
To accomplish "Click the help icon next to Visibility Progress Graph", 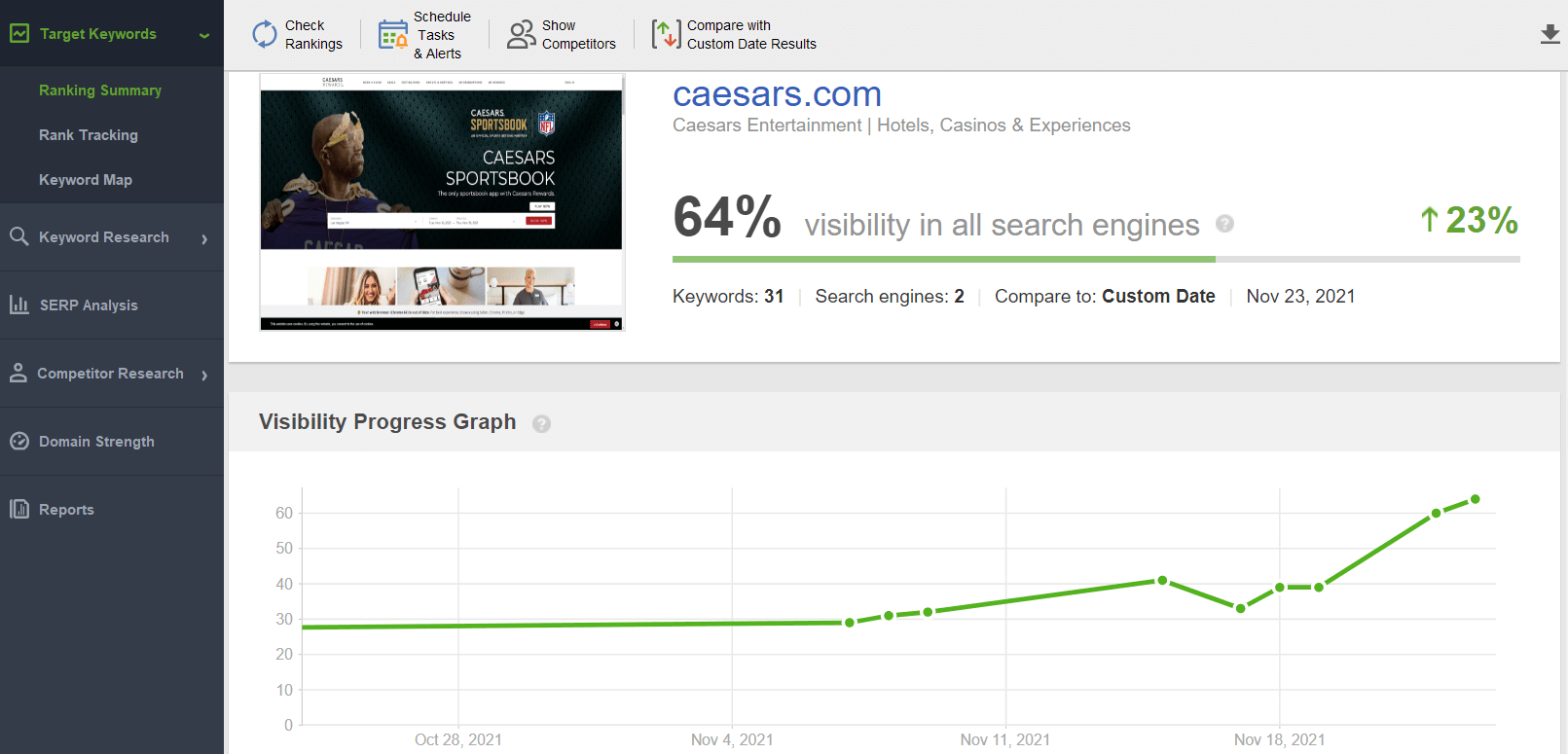I will pyautogui.click(x=542, y=423).
